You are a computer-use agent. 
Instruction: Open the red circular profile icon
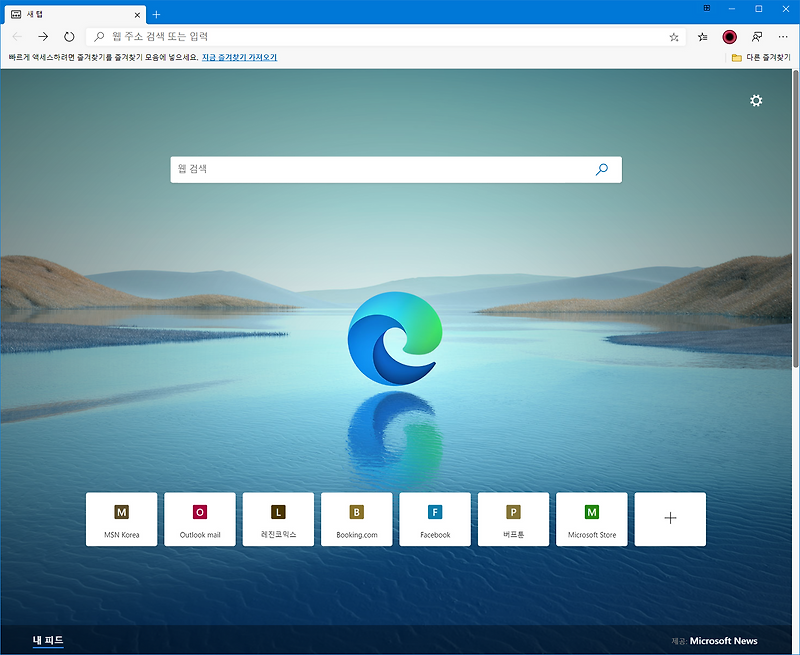pos(730,37)
